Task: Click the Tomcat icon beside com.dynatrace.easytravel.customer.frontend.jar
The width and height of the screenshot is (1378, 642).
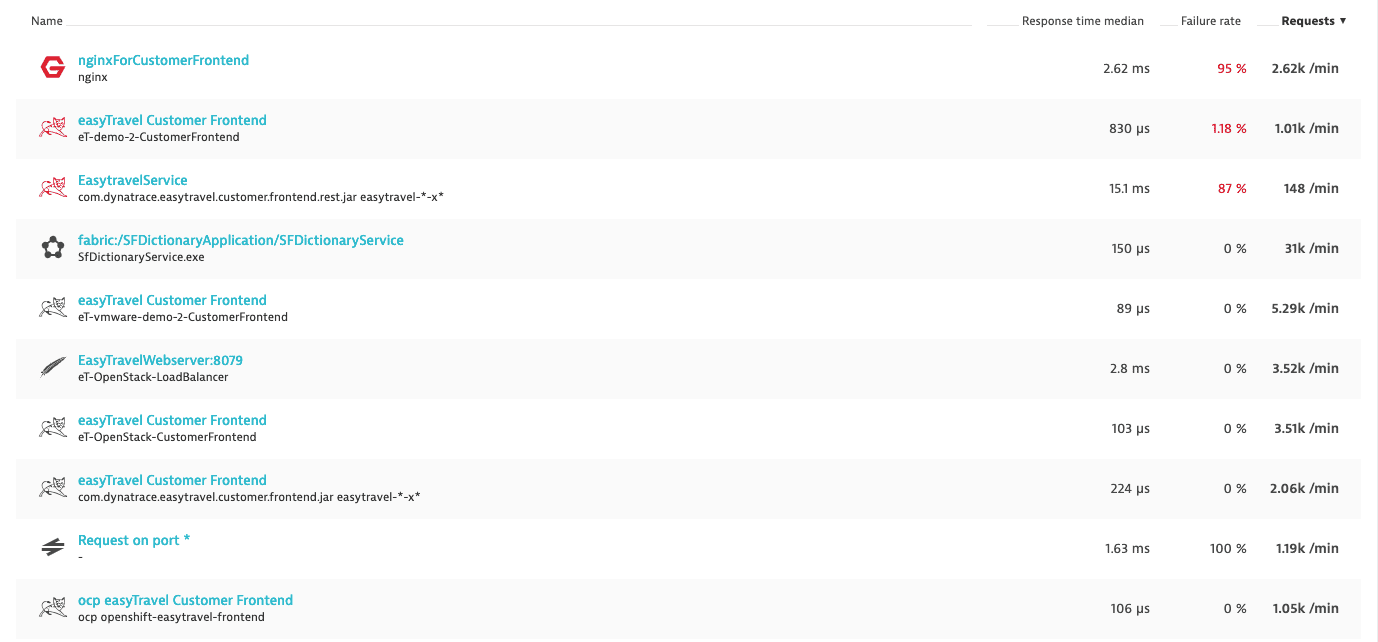Action: [52, 488]
